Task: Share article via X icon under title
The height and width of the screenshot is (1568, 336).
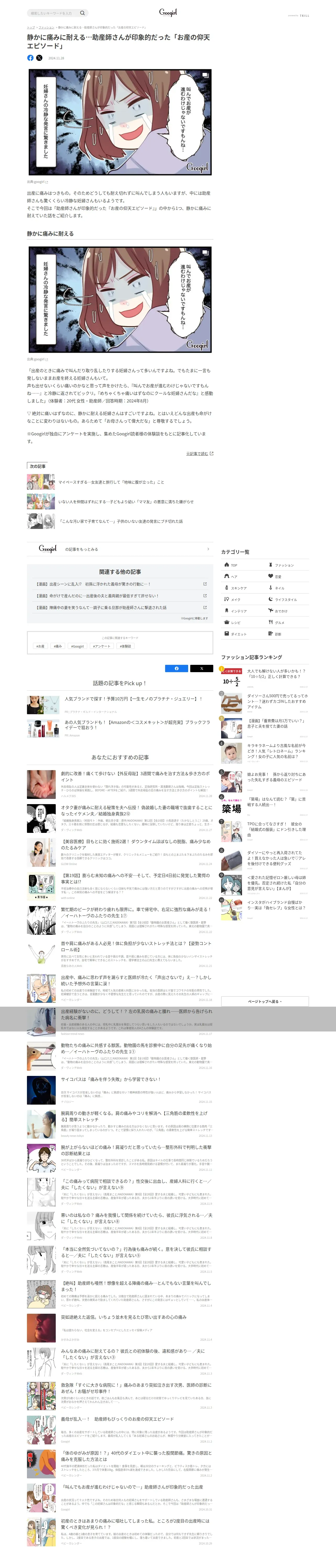Action: pos(39,58)
